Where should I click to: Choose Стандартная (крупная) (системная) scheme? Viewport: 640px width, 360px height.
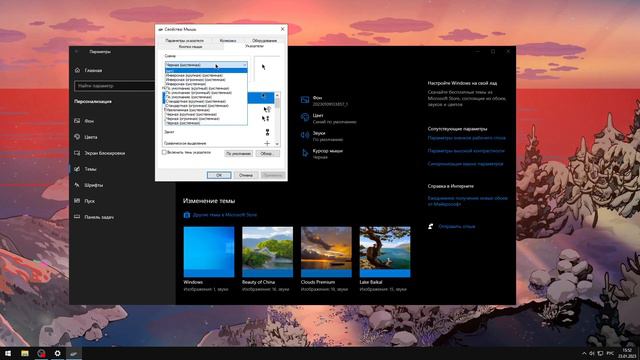(206, 101)
